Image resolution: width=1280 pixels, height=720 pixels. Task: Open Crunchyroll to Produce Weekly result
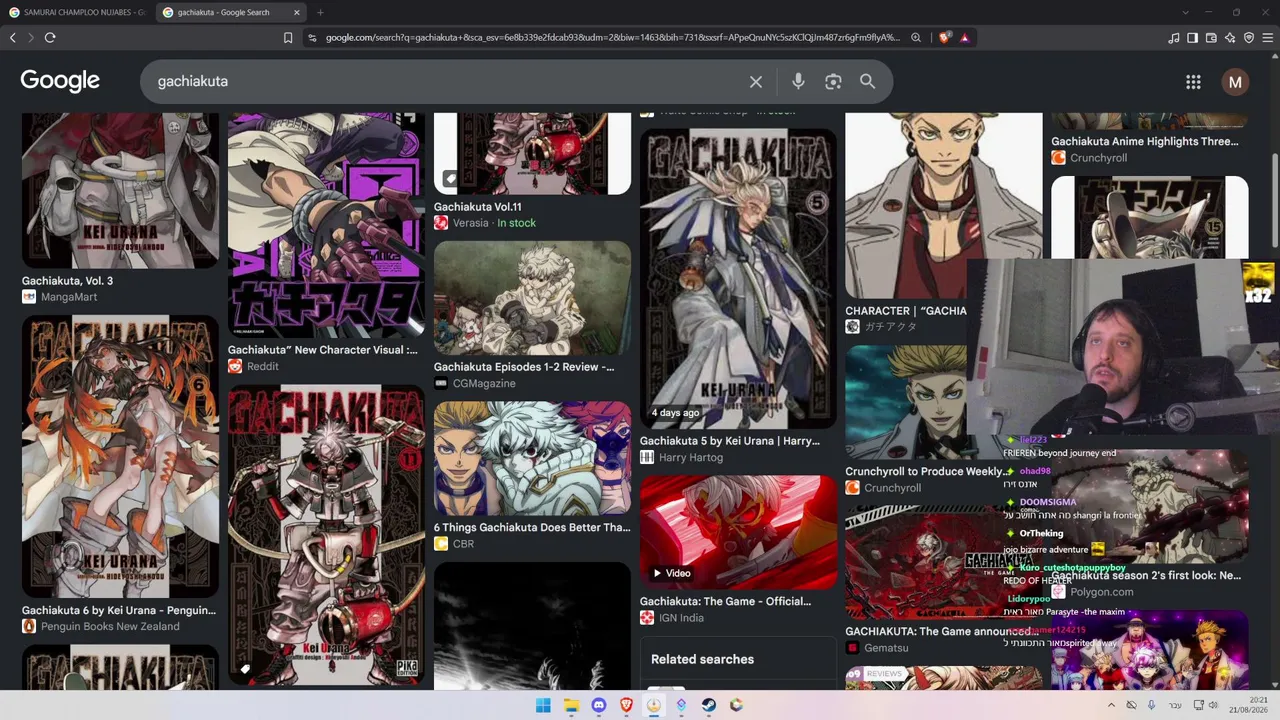(926, 471)
